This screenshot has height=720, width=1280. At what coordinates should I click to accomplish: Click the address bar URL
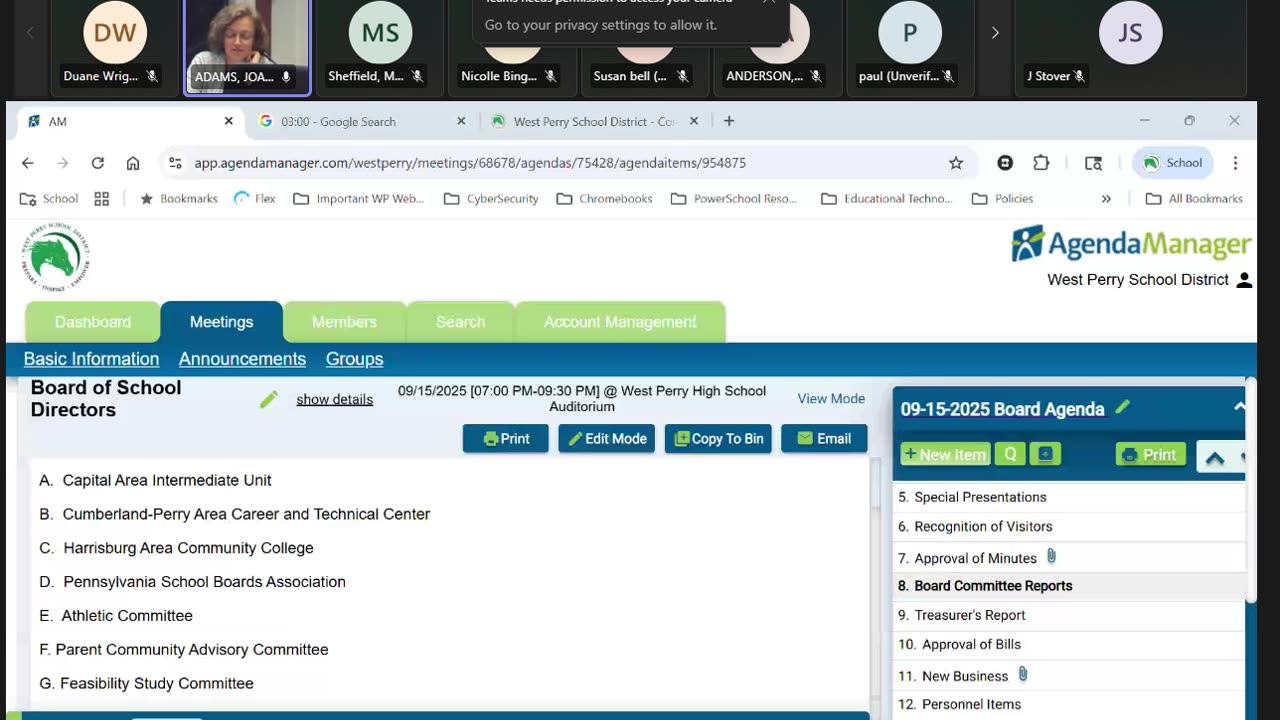click(470, 163)
